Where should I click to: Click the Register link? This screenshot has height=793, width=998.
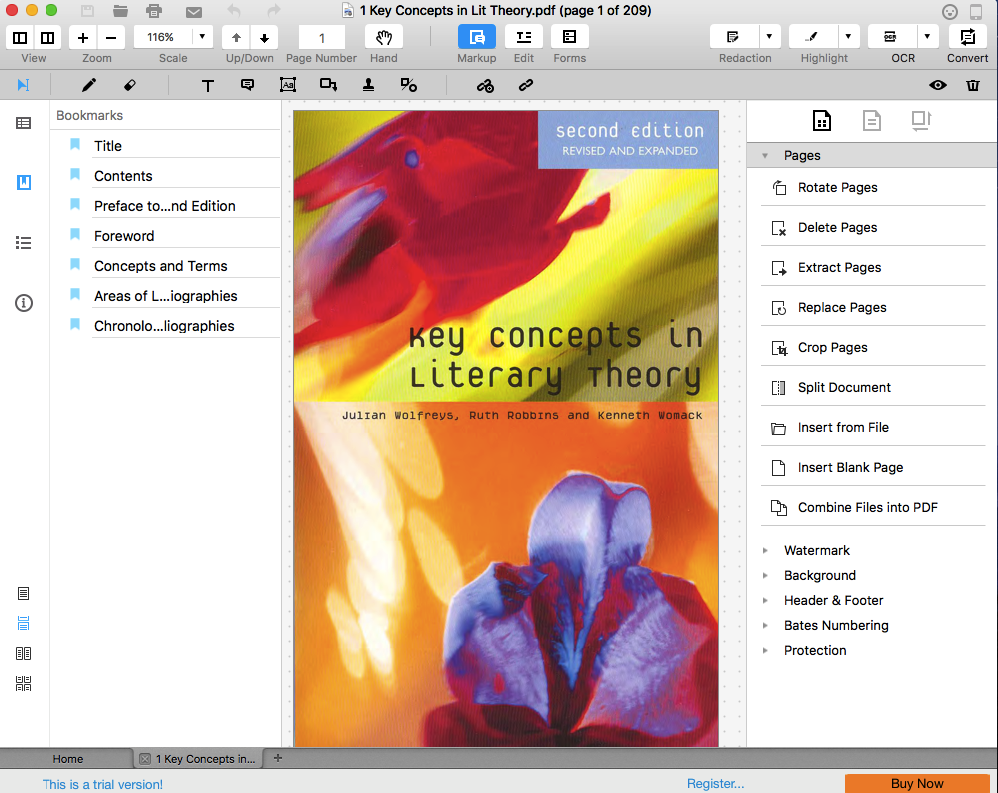click(x=715, y=784)
